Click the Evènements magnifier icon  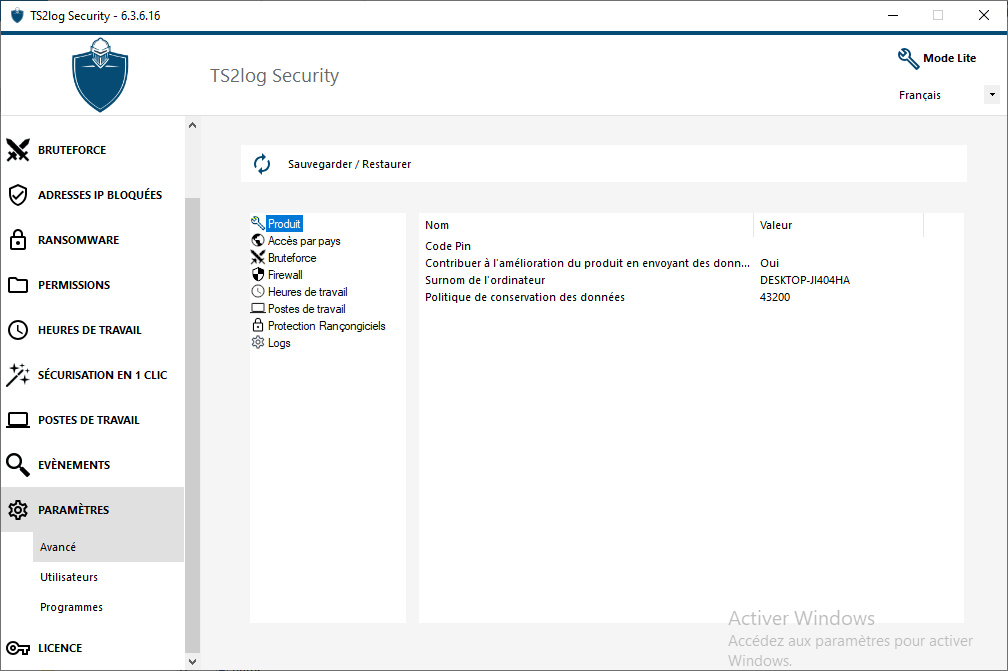click(18, 465)
